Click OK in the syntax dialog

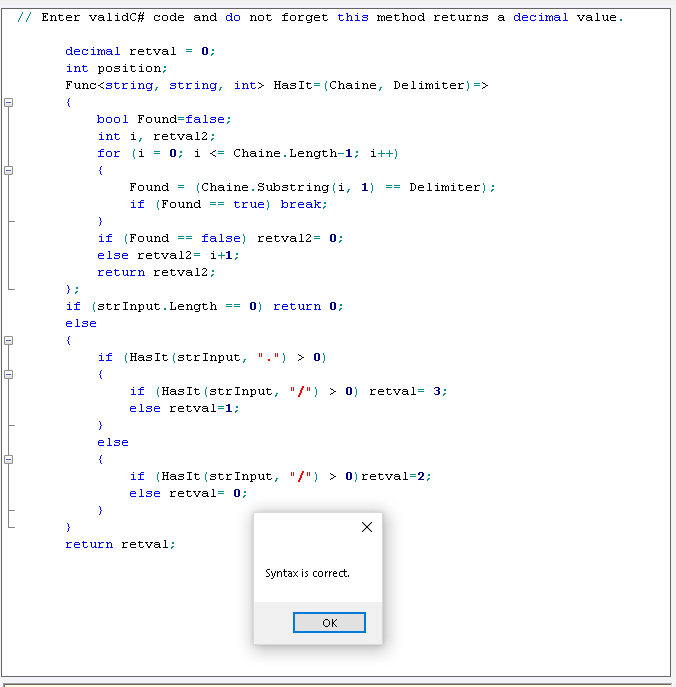(329, 622)
